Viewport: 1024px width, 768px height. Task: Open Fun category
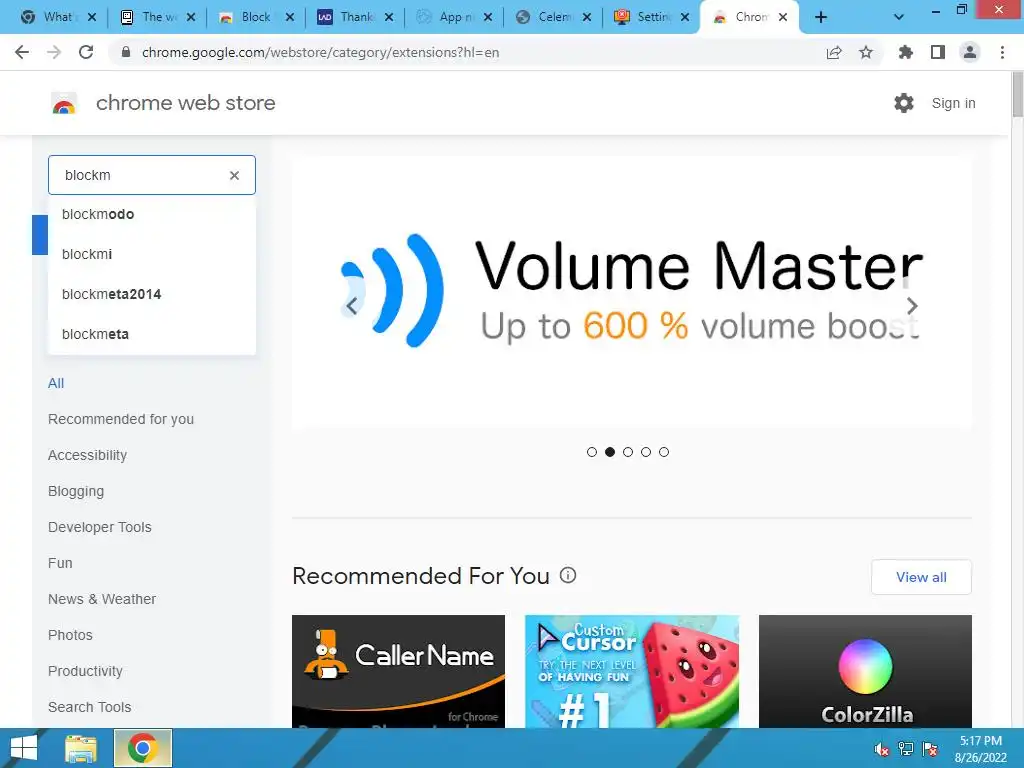[60, 563]
